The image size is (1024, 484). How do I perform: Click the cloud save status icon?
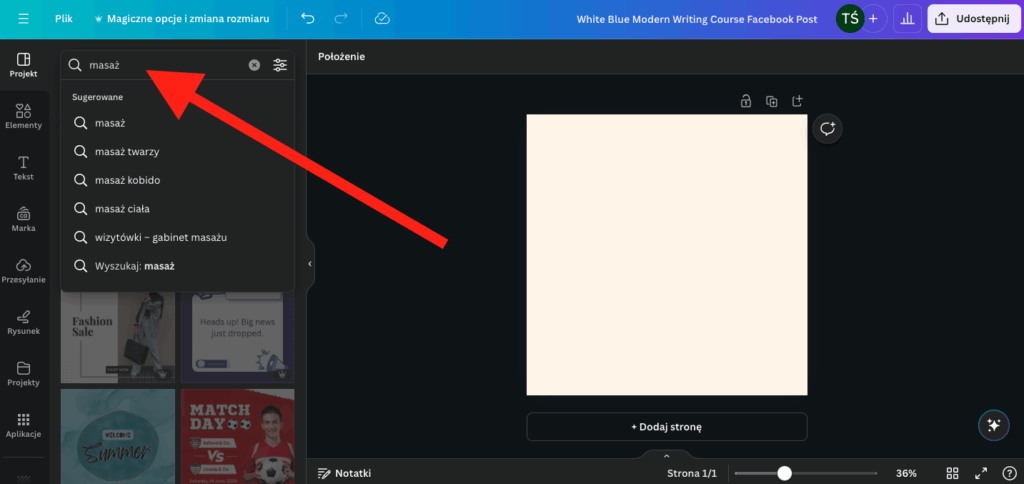pos(382,19)
